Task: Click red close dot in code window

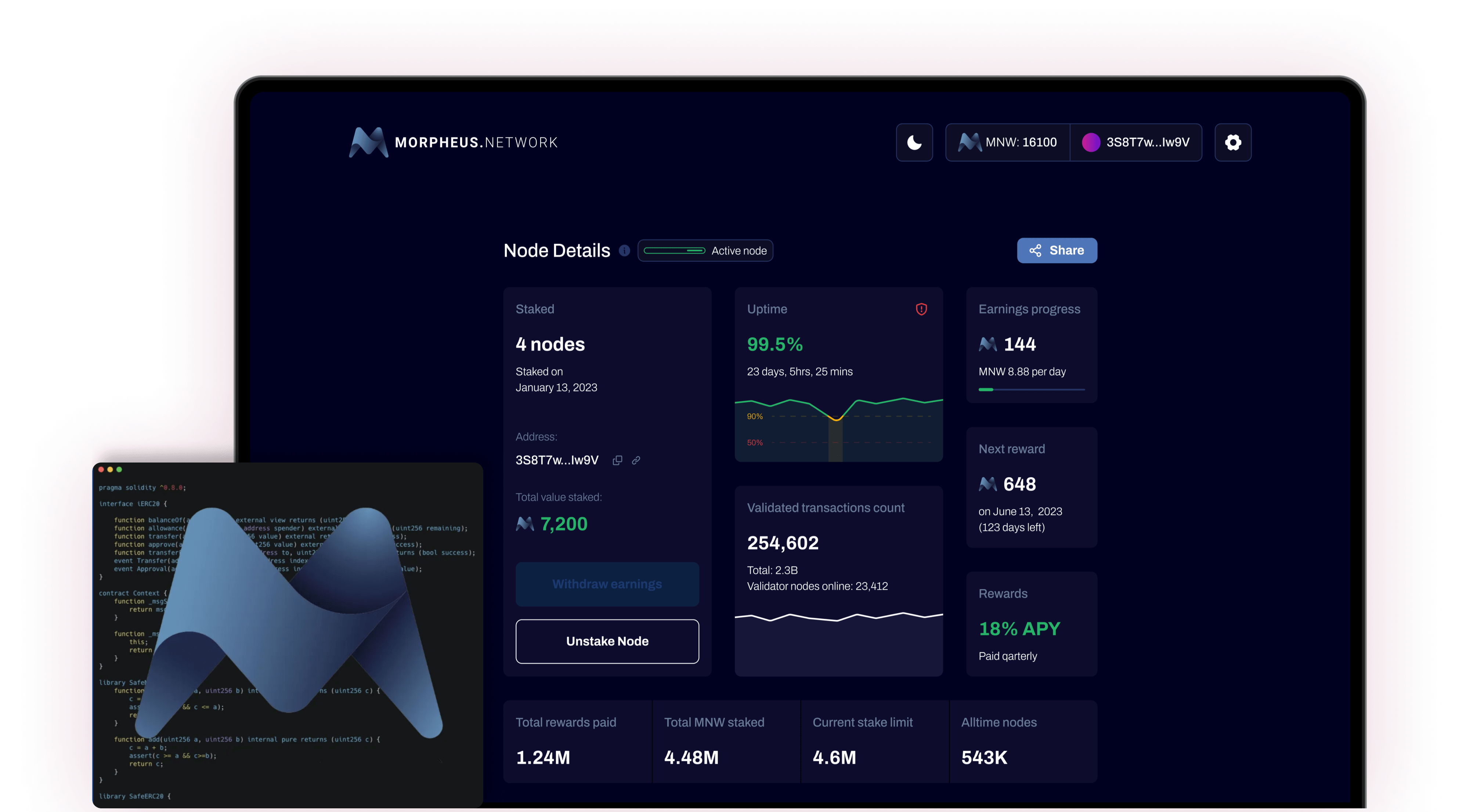Action: (x=101, y=470)
